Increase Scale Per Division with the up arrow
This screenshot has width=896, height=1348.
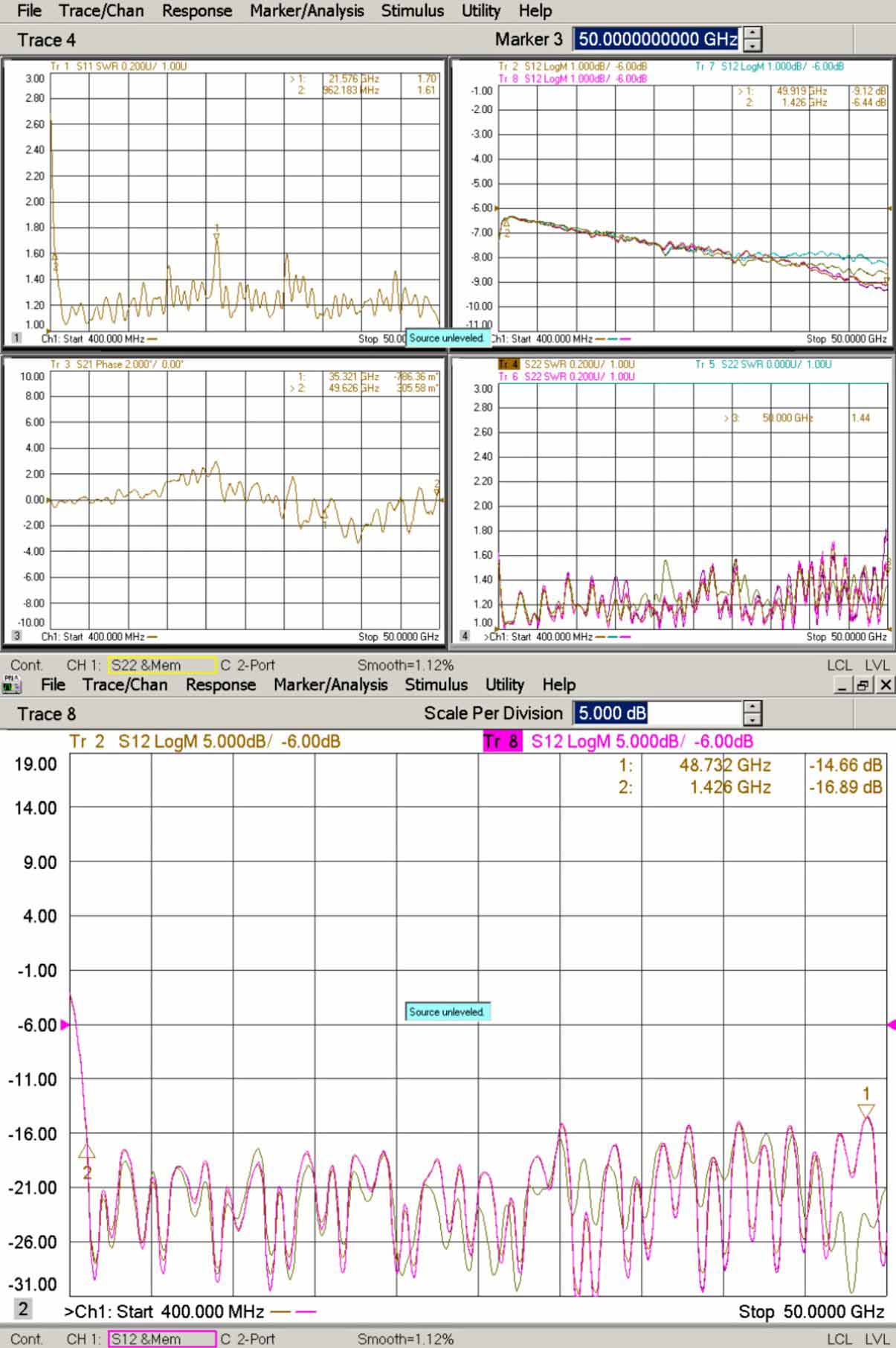[752, 707]
